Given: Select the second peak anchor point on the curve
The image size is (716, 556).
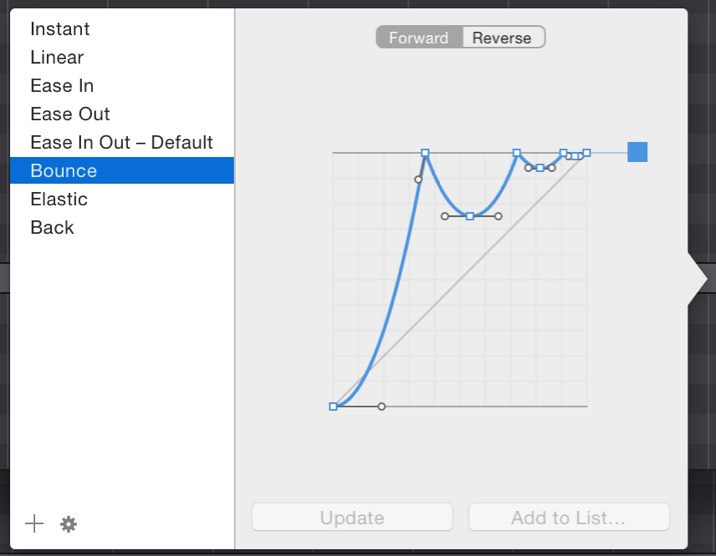Looking at the screenshot, I should point(517,153).
